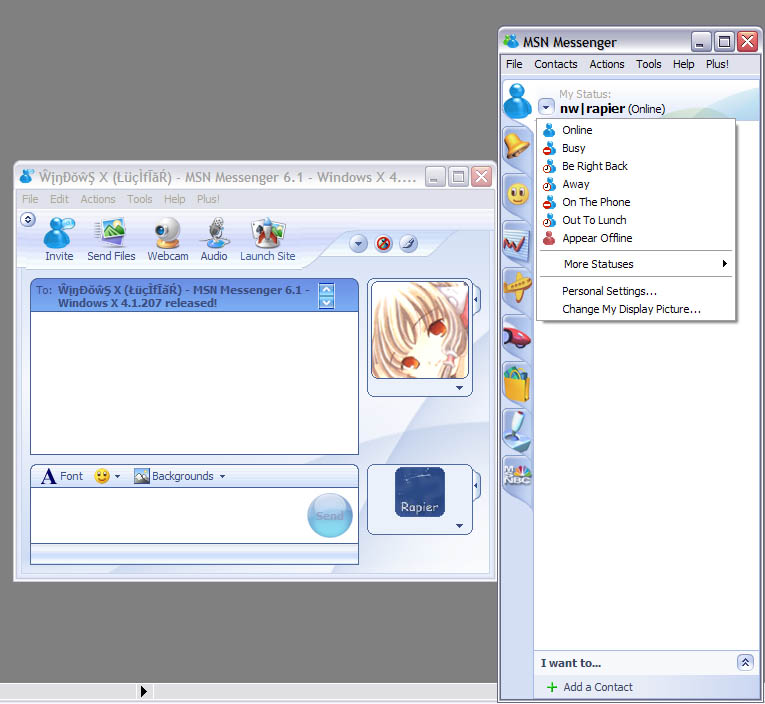Click the shopping bag tab
Screen dimensions: 765x704
[x=517, y=384]
